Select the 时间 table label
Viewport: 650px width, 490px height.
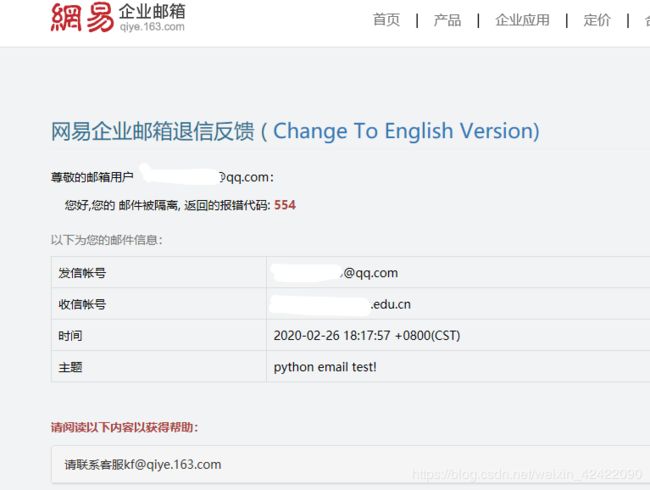point(70,335)
